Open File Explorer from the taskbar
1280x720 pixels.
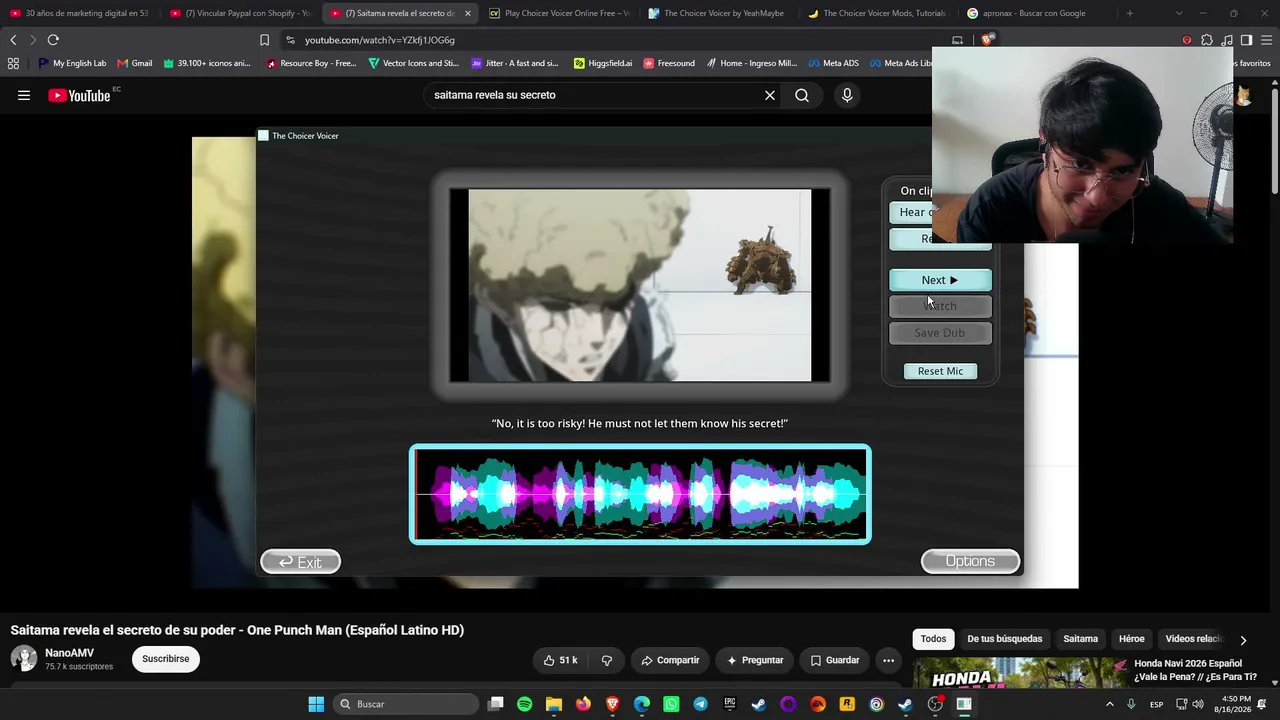(x=554, y=704)
